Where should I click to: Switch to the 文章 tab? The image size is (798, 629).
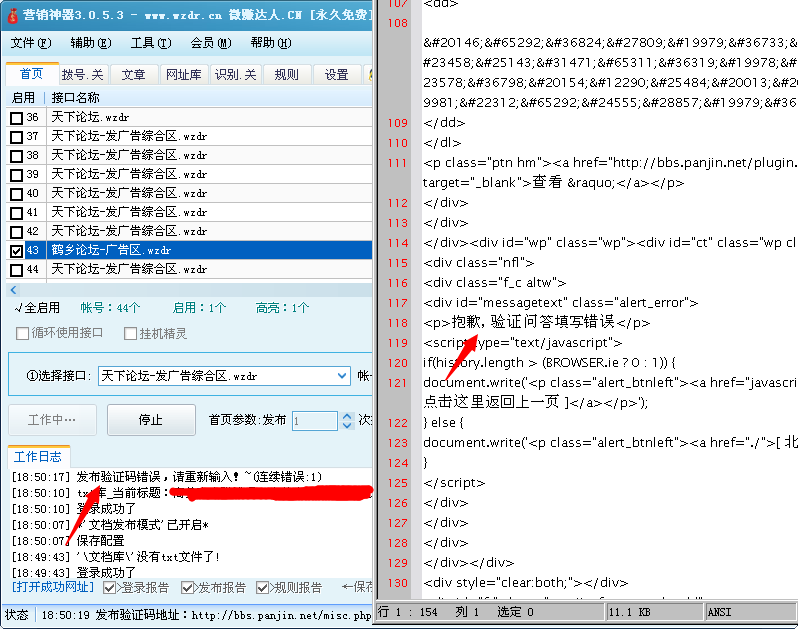pyautogui.click(x=133, y=75)
